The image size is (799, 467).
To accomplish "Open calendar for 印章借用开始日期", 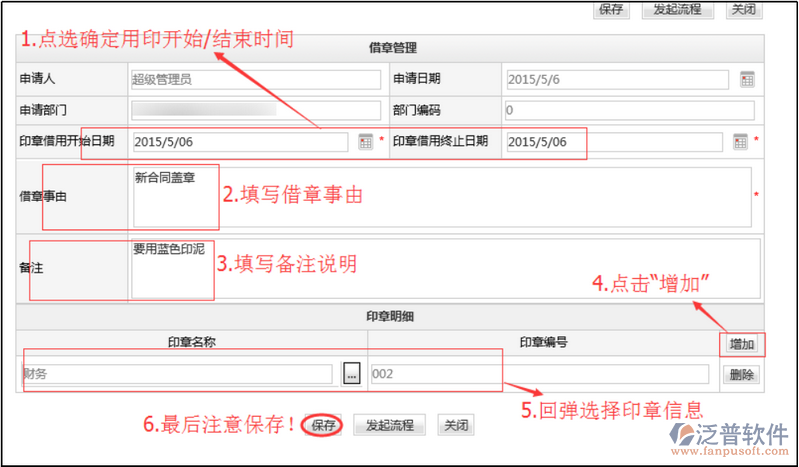I will [365, 142].
